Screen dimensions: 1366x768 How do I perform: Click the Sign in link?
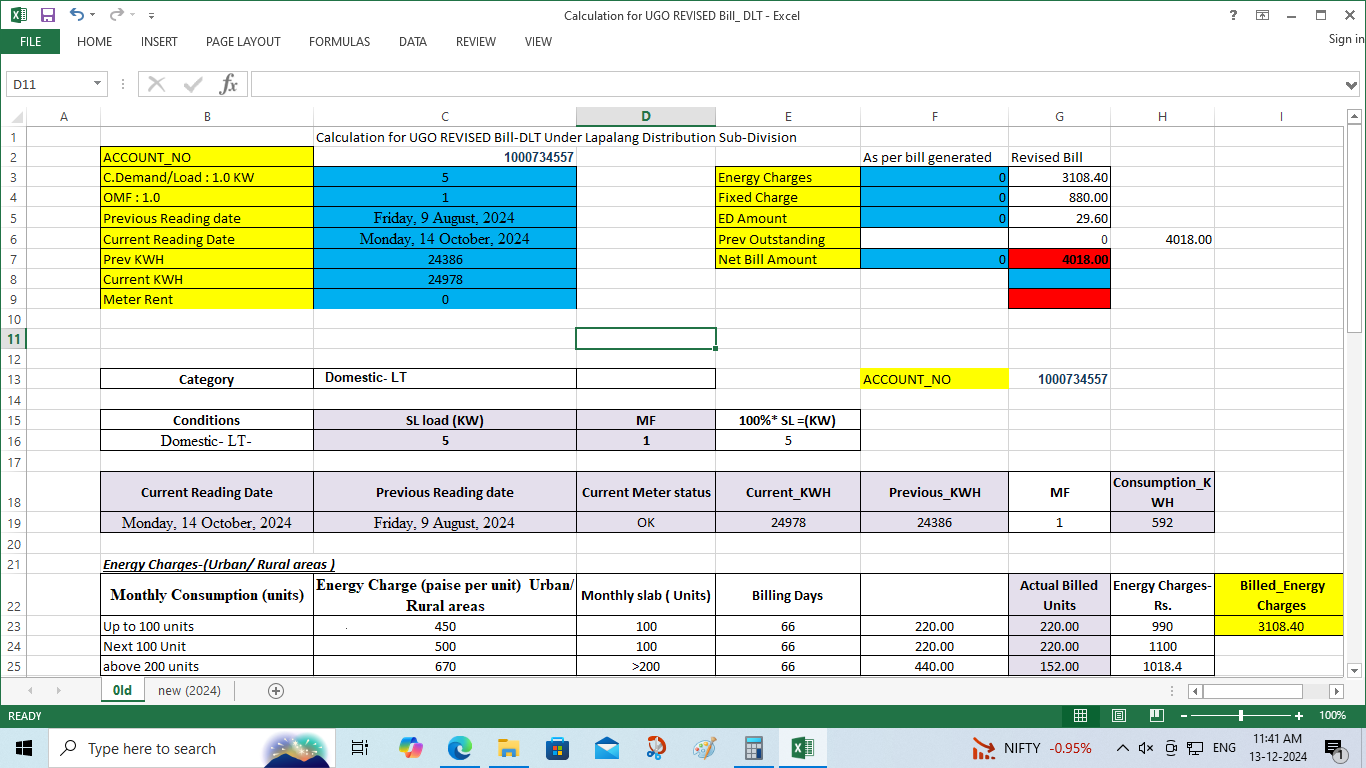pyautogui.click(x=1346, y=39)
